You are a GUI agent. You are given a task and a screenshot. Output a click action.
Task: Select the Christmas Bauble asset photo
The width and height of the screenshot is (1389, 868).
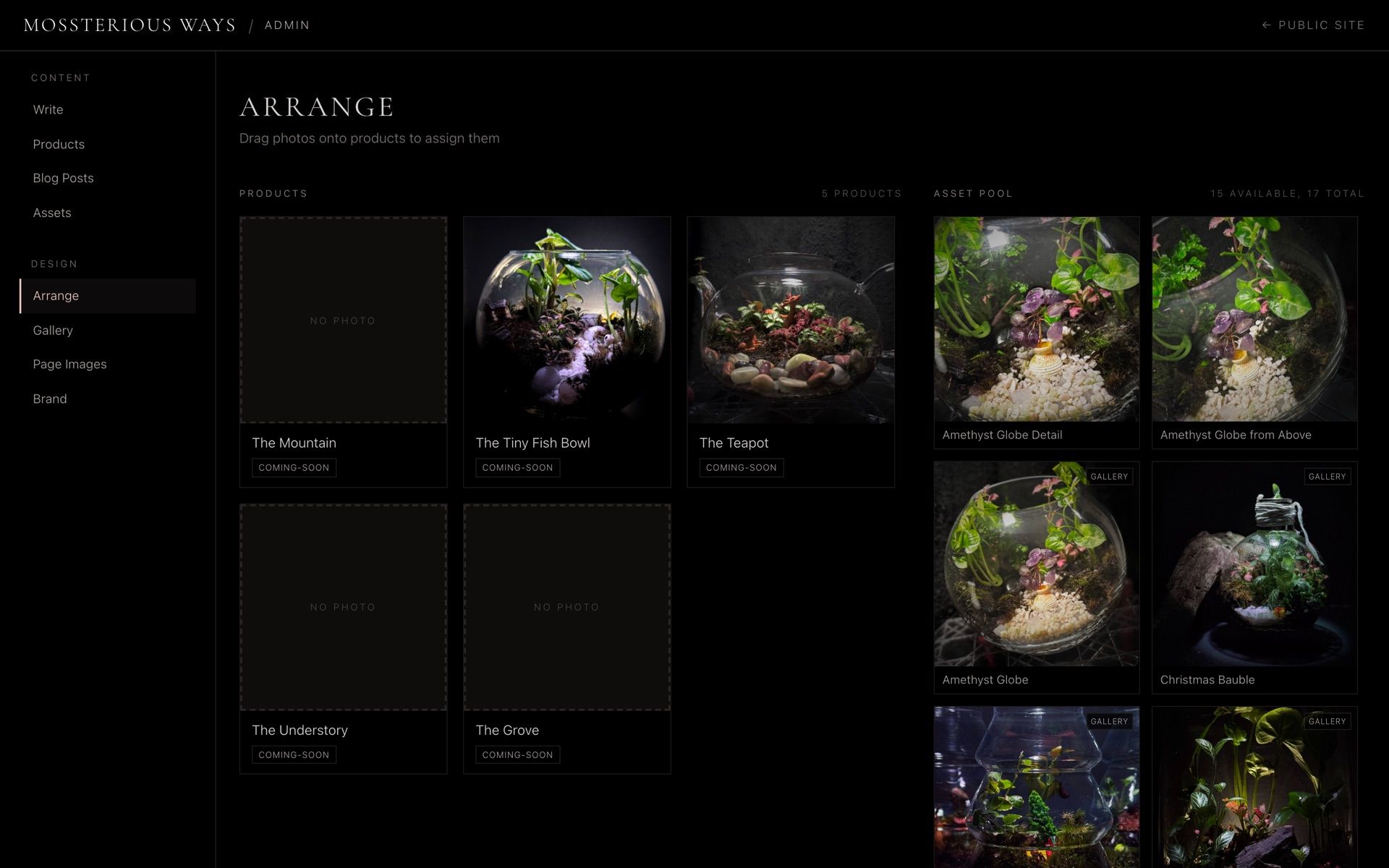pyautogui.click(x=1254, y=564)
